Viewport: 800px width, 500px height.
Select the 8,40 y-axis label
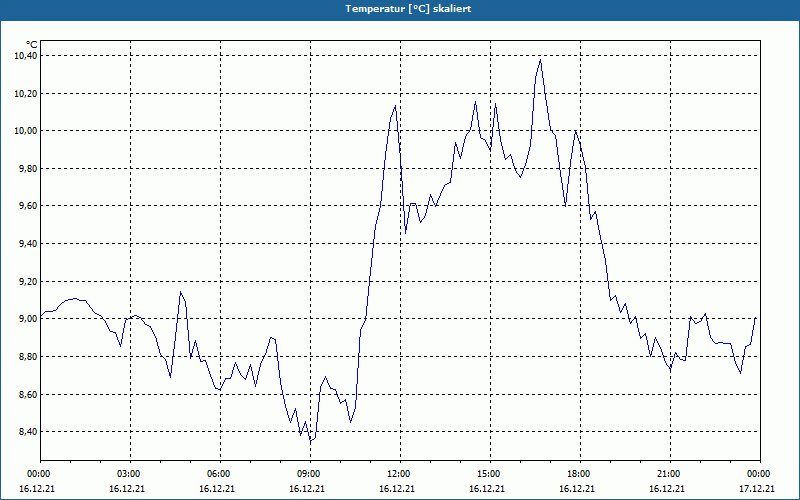click(x=28, y=432)
